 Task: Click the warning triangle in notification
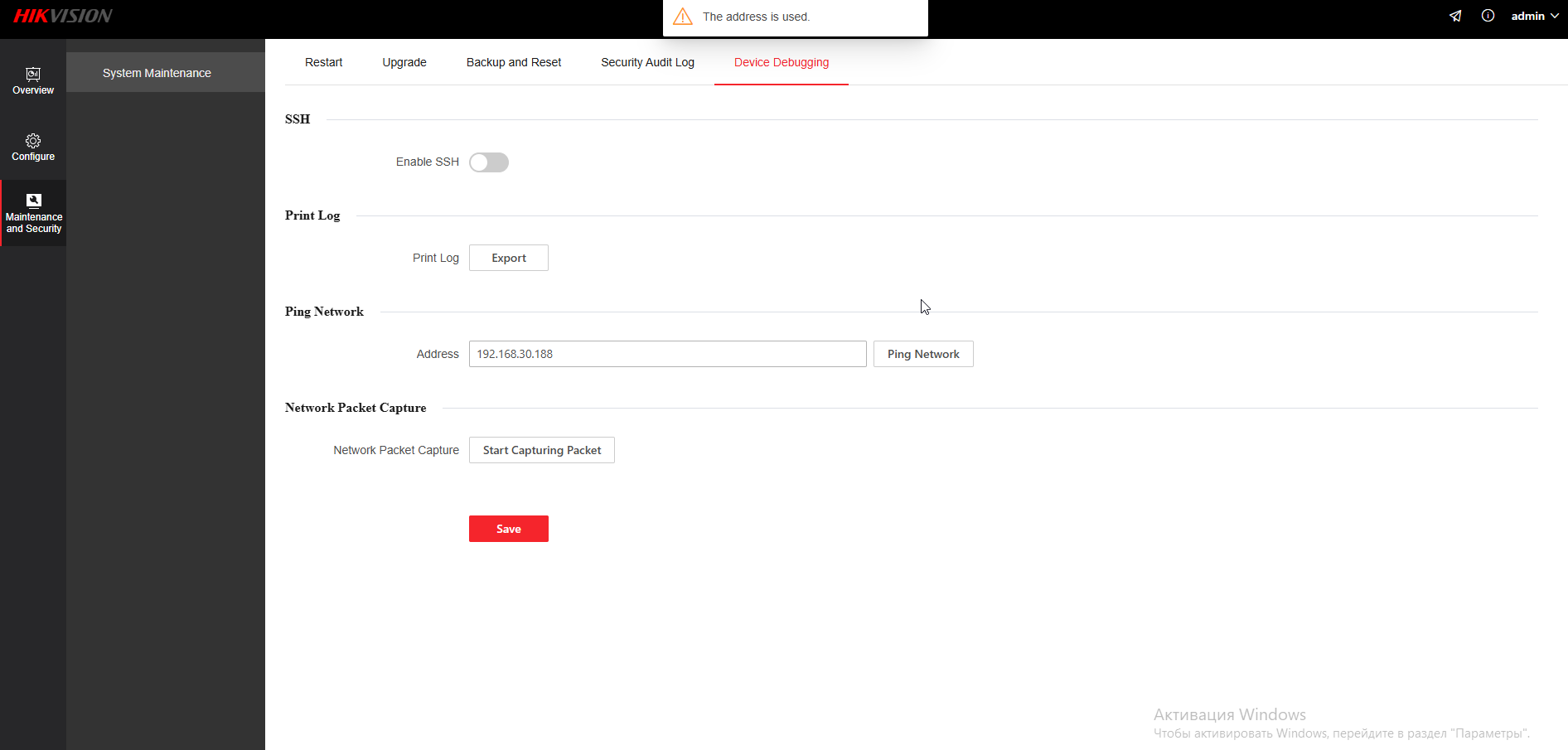pyautogui.click(x=683, y=17)
